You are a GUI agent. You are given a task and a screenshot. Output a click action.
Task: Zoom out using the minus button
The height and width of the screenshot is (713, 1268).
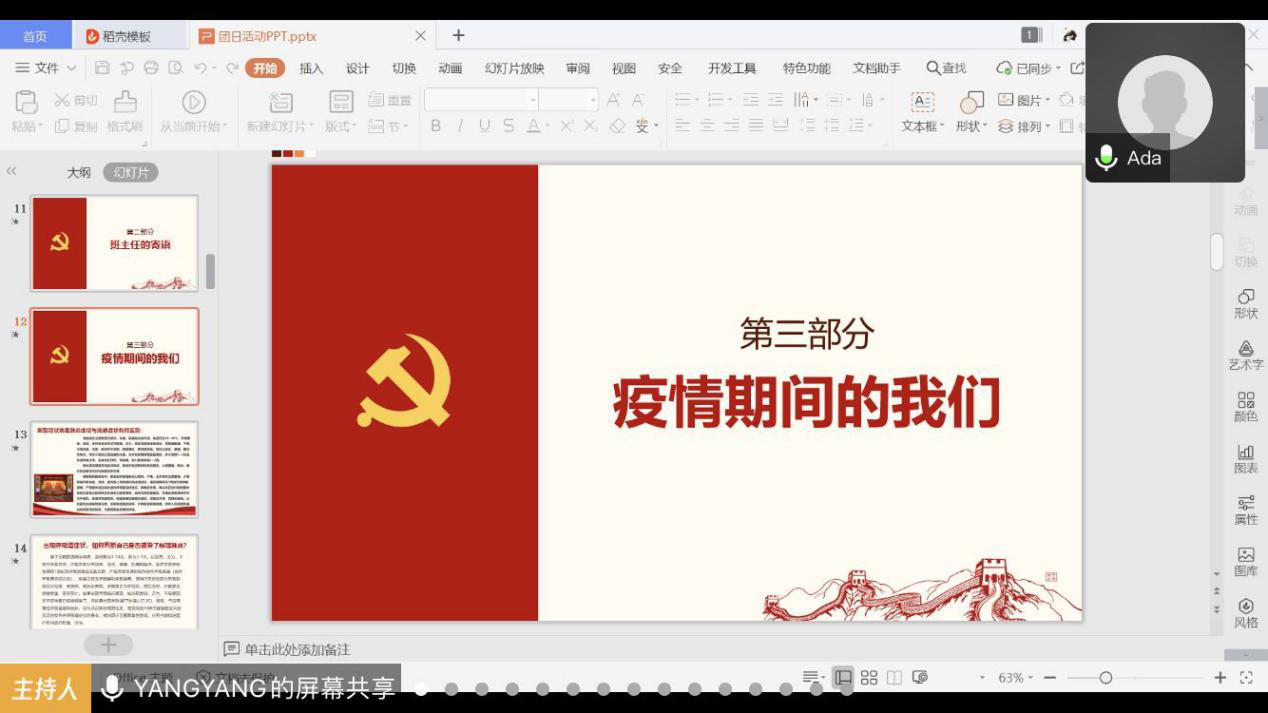[x=1050, y=678]
